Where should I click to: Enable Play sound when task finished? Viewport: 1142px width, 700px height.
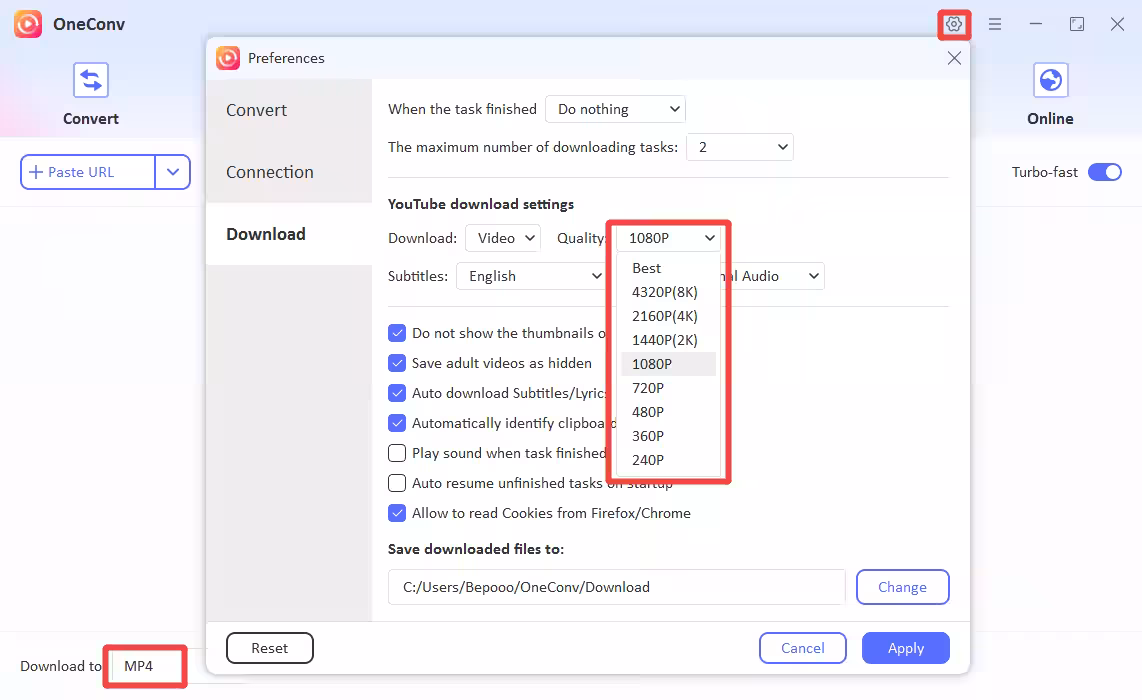(x=397, y=453)
